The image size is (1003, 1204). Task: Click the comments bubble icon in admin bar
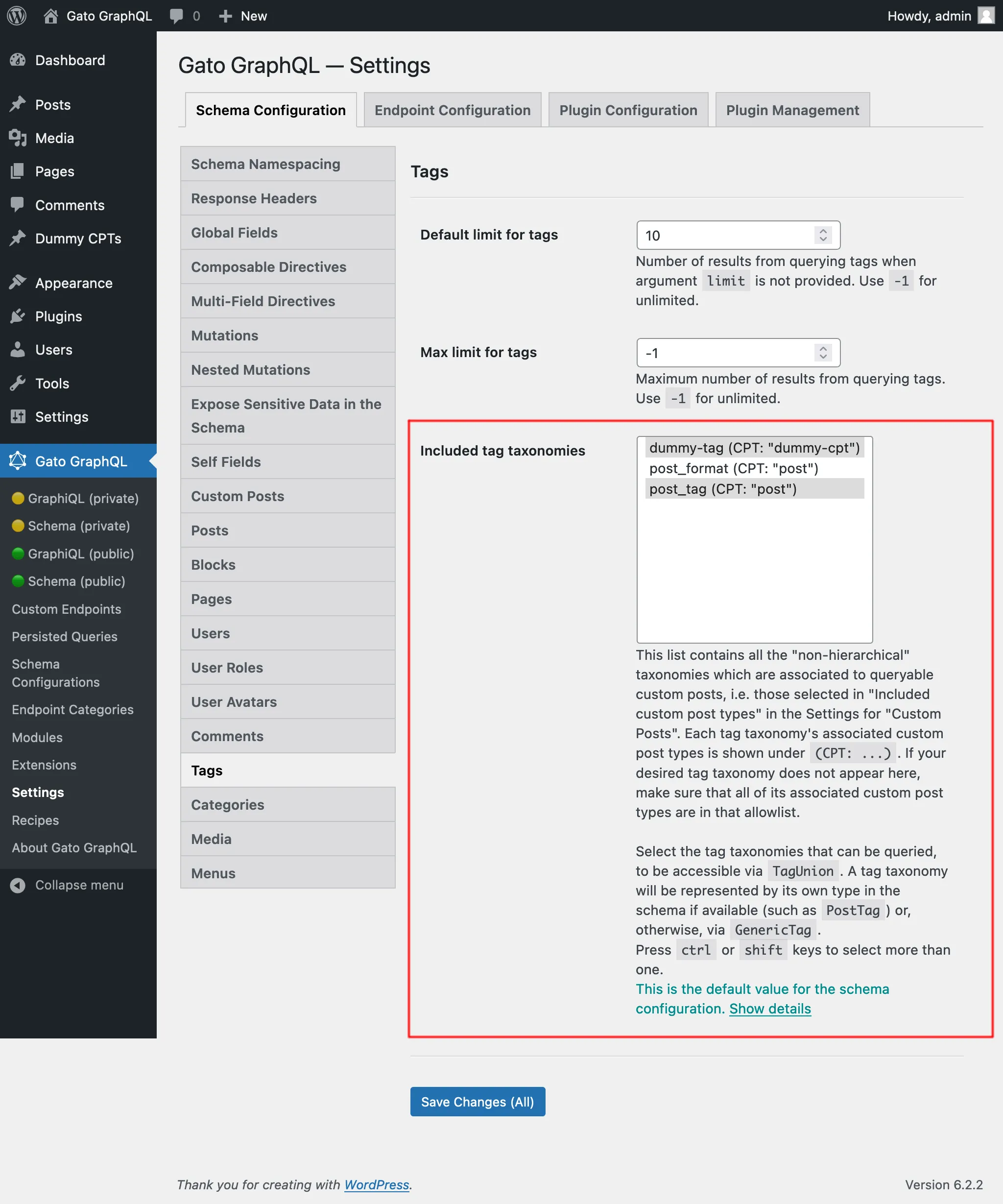click(x=176, y=16)
